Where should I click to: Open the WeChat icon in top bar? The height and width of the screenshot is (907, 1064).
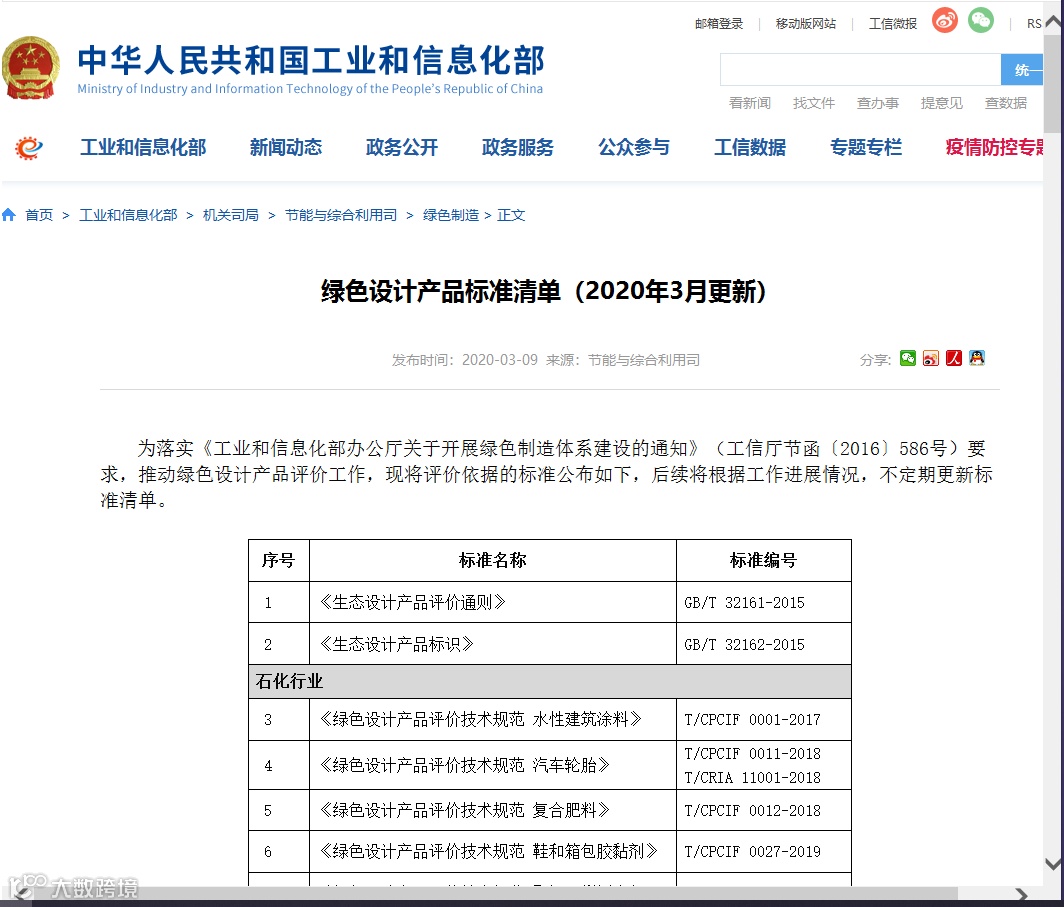click(x=981, y=20)
